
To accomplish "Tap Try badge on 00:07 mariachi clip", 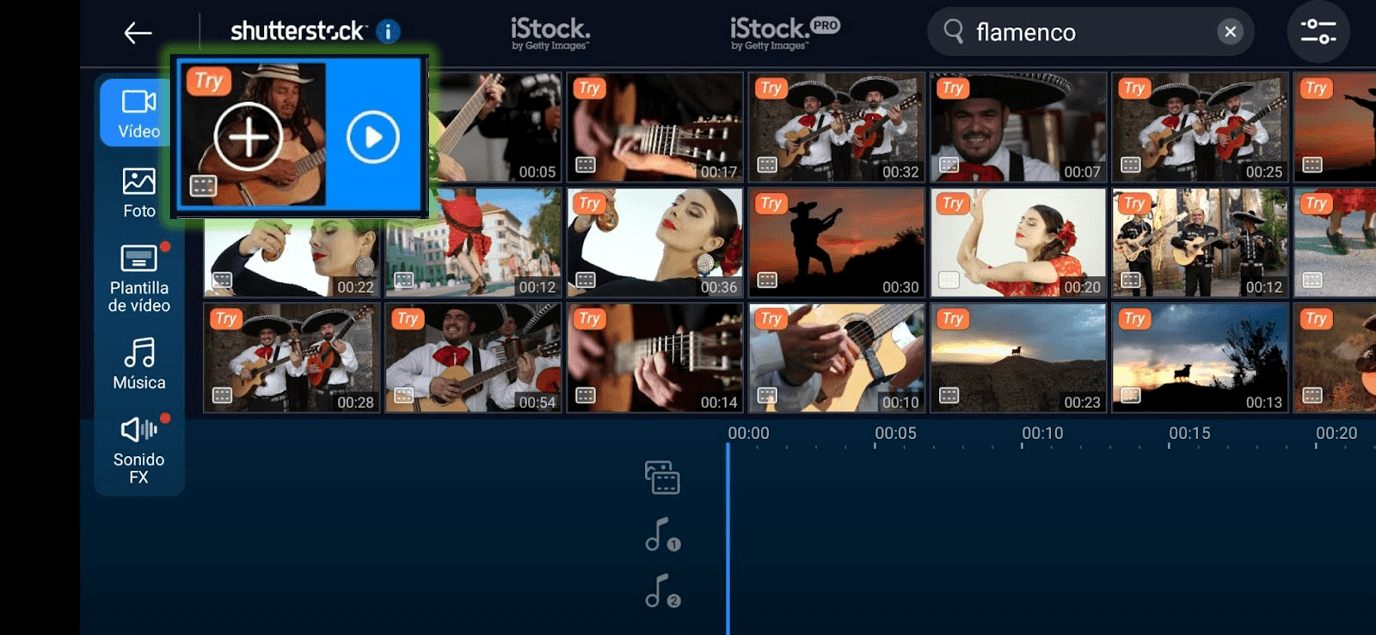I will coord(952,88).
